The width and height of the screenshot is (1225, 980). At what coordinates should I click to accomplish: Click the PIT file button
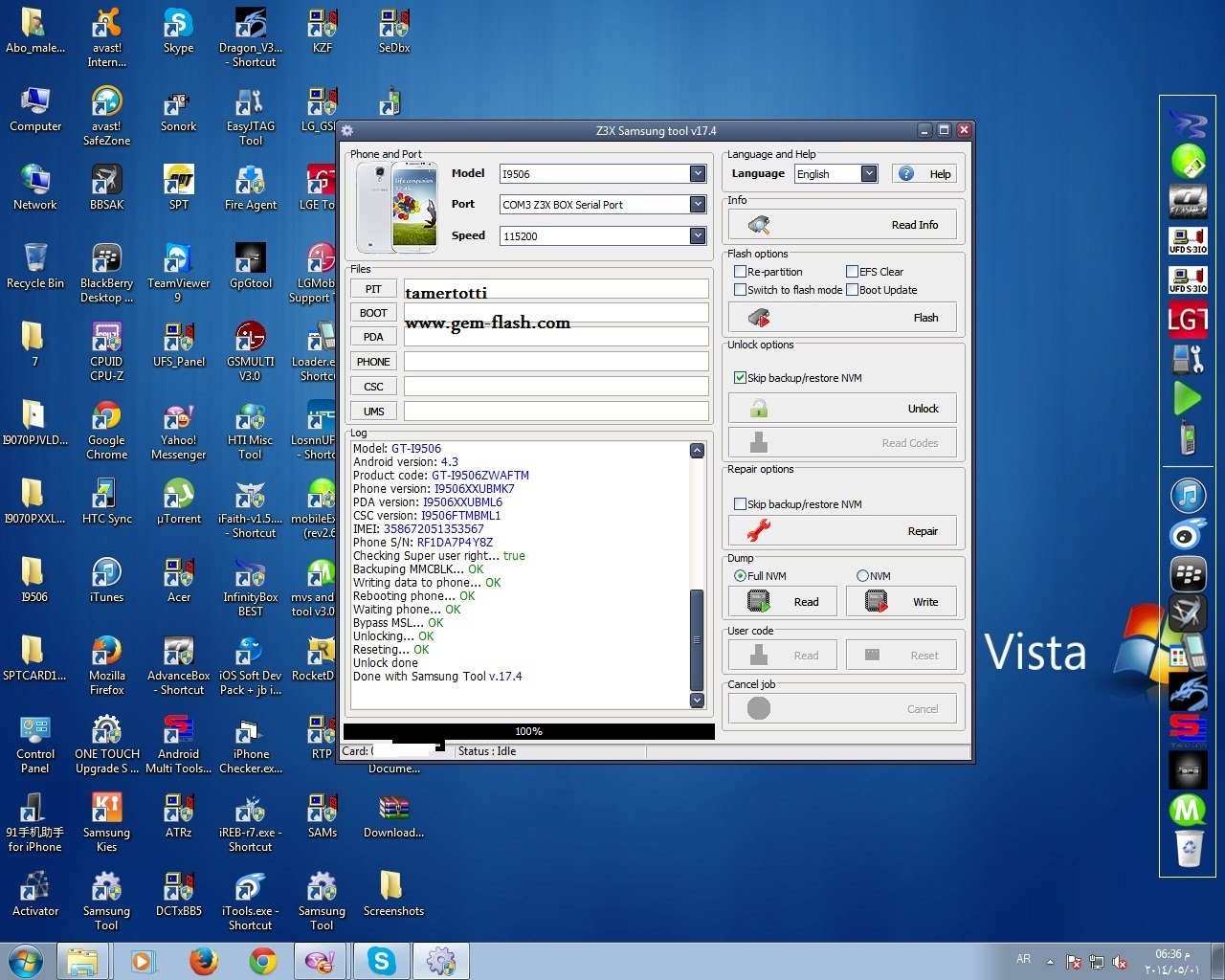(x=373, y=289)
